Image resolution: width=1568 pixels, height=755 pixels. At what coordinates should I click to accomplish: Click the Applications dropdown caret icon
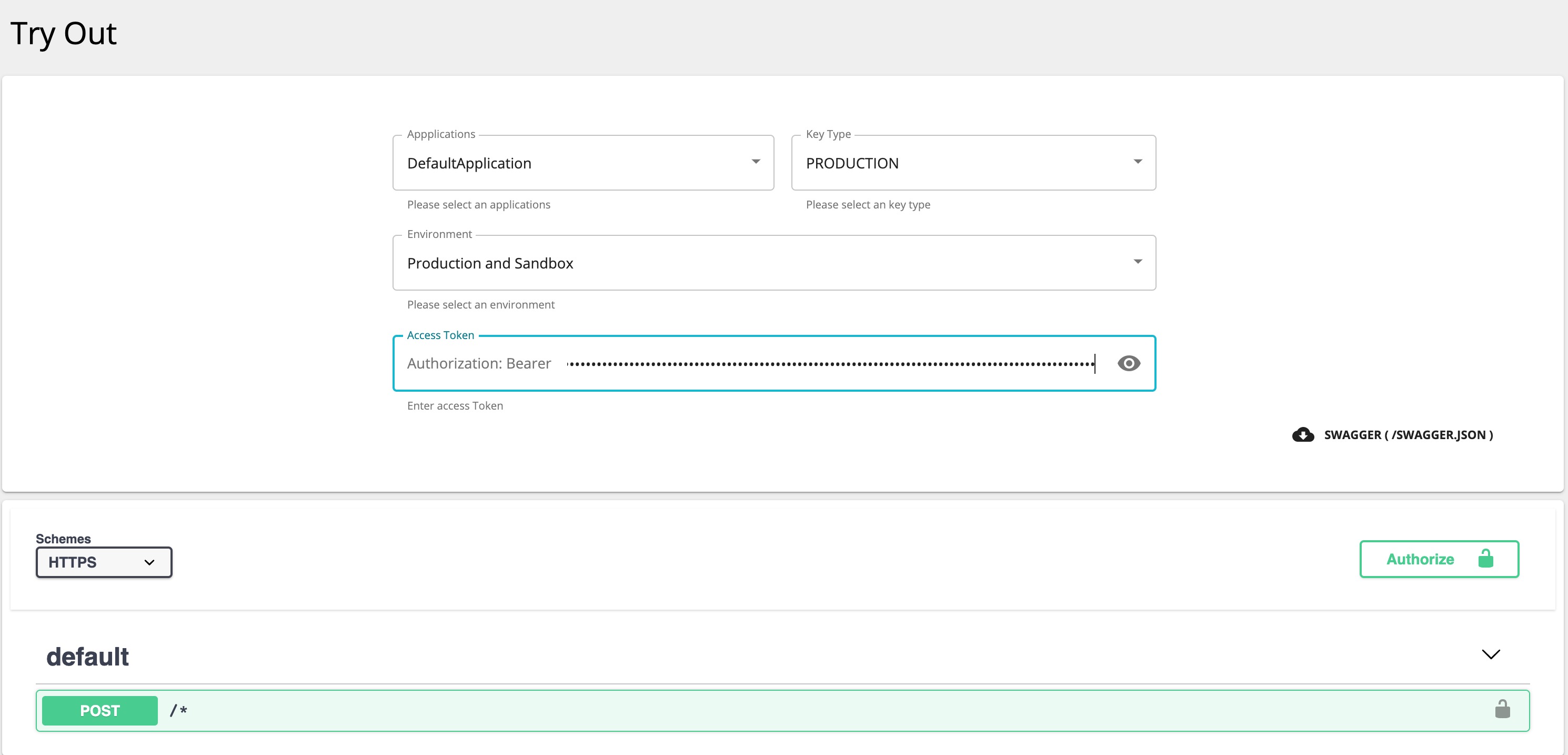(x=756, y=161)
